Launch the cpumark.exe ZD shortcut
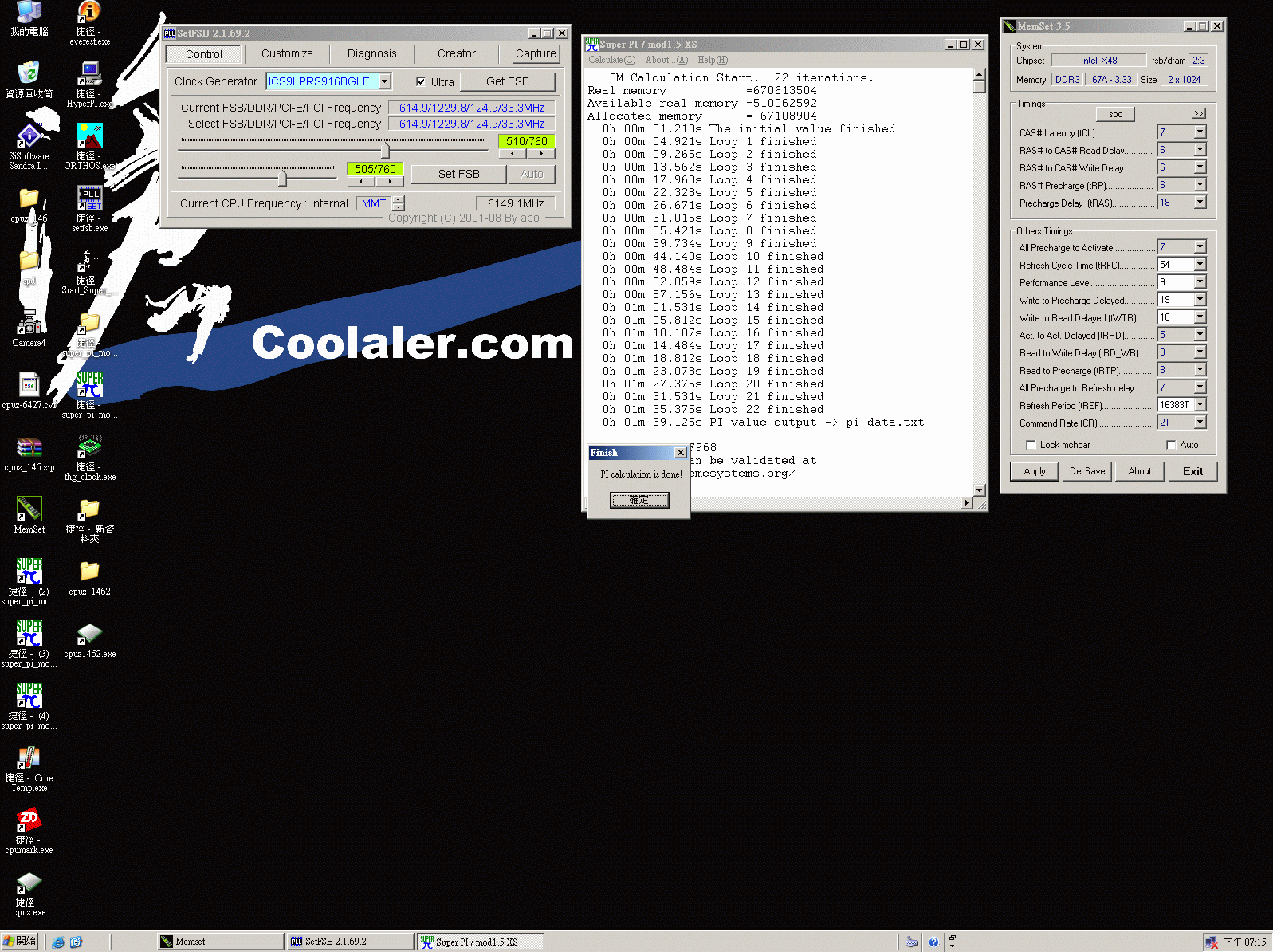 [x=29, y=830]
